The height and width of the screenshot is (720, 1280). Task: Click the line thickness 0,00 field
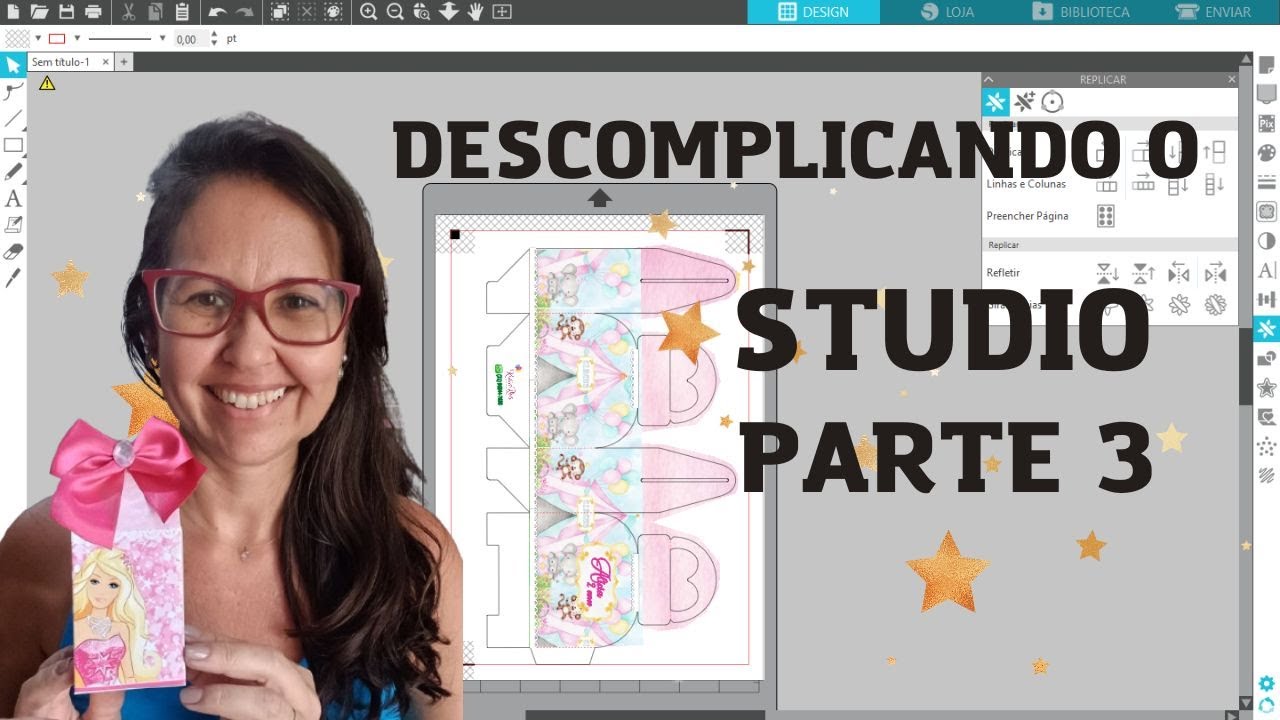click(190, 39)
